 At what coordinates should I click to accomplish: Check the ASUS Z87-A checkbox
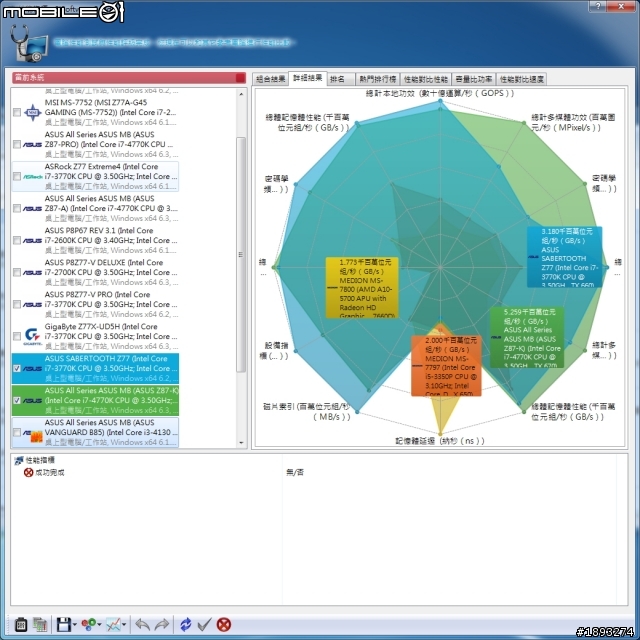coord(17,209)
